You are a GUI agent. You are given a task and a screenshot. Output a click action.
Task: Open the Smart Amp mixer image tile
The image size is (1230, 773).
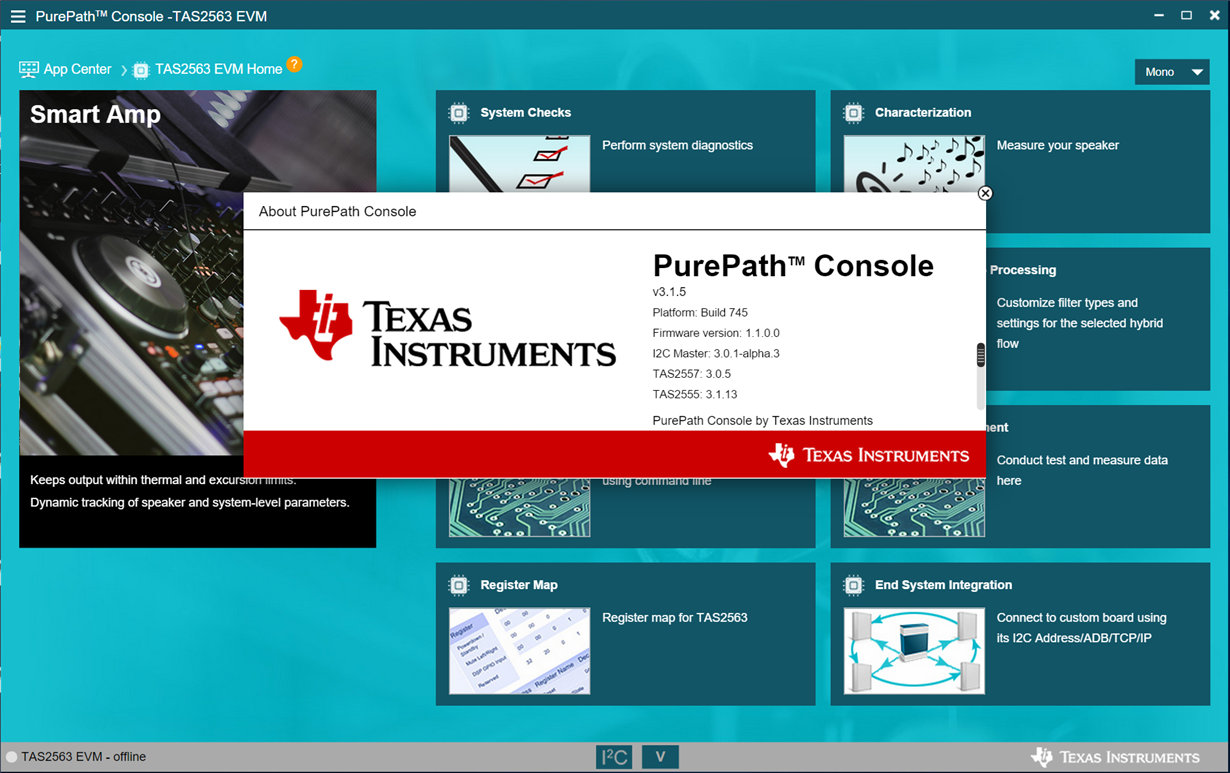click(x=198, y=273)
